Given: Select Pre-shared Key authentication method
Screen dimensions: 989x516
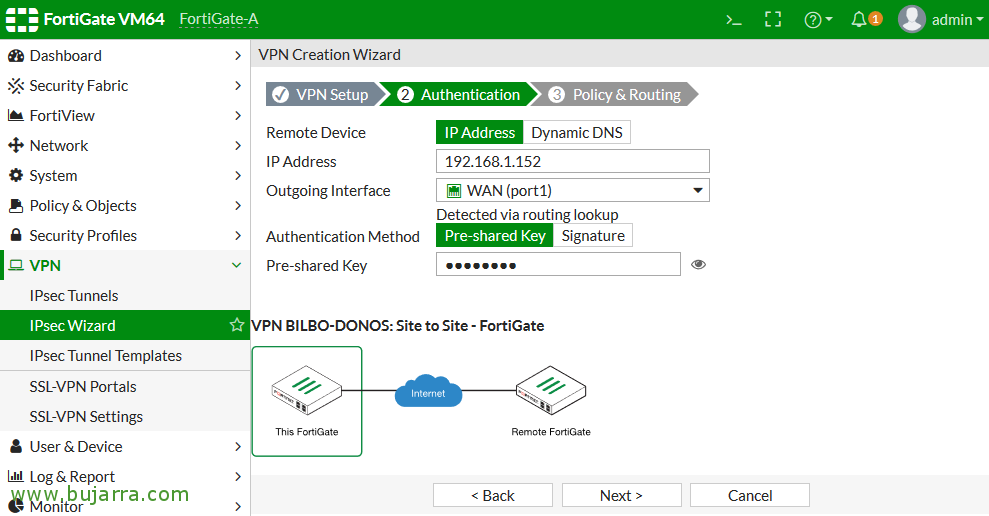Looking at the screenshot, I should pos(495,235).
